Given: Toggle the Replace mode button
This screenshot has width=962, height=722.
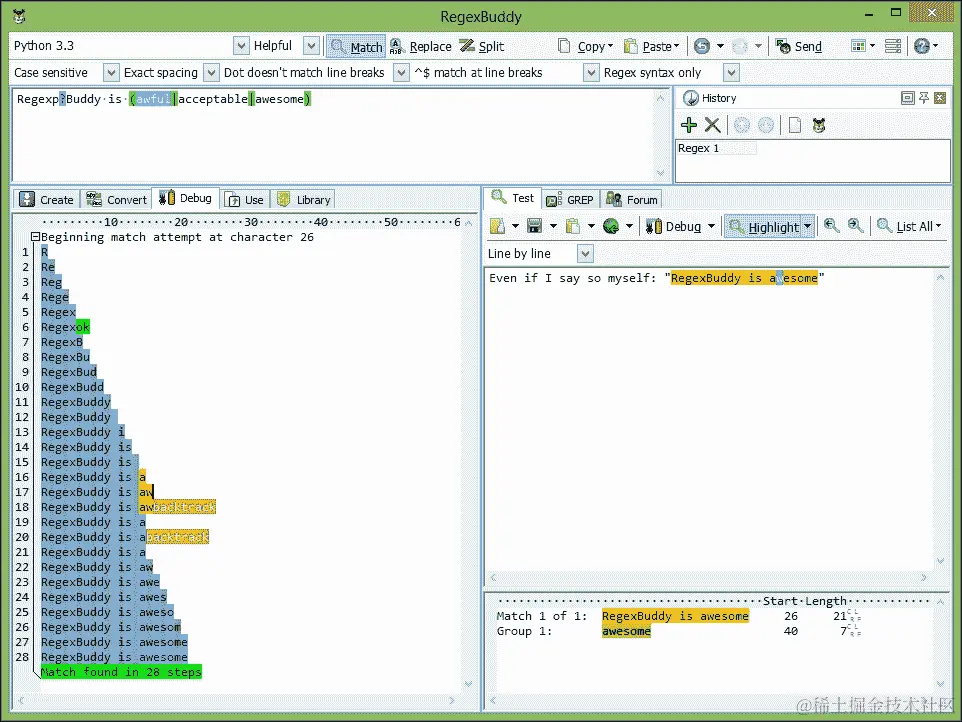Looking at the screenshot, I should tap(420, 46).
